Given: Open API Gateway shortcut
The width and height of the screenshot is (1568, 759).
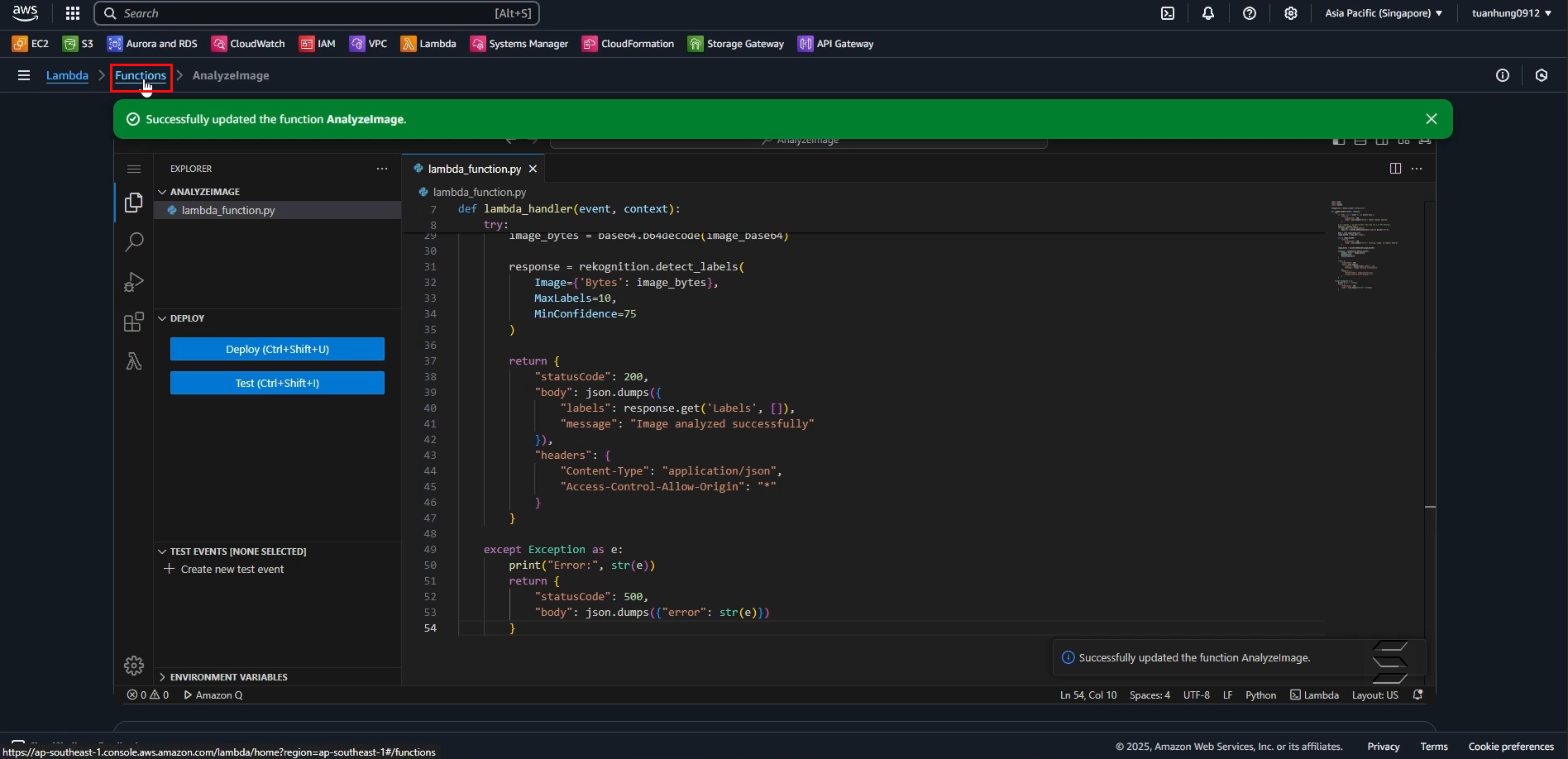Looking at the screenshot, I should (836, 44).
